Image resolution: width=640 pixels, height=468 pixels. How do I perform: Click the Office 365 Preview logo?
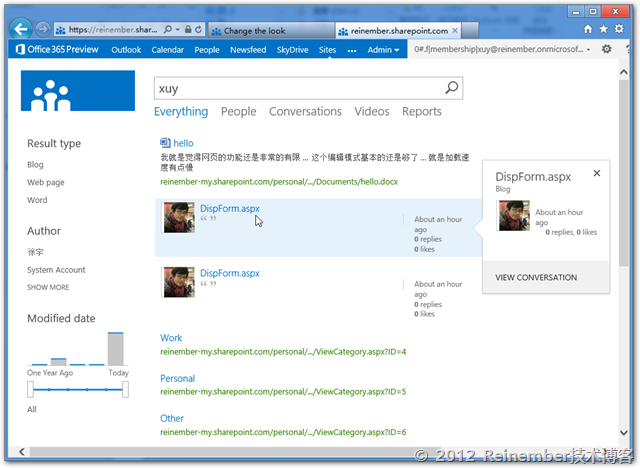(57, 49)
